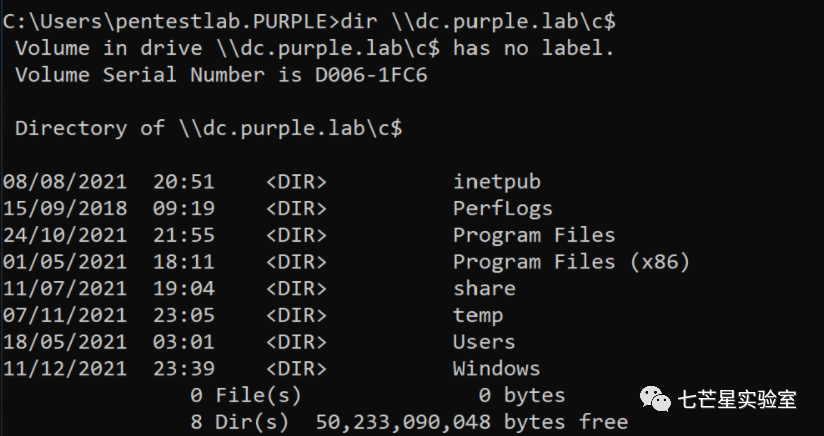Click the 七芒星实验室 watermark text
The height and width of the screenshot is (436, 824).
[737, 399]
